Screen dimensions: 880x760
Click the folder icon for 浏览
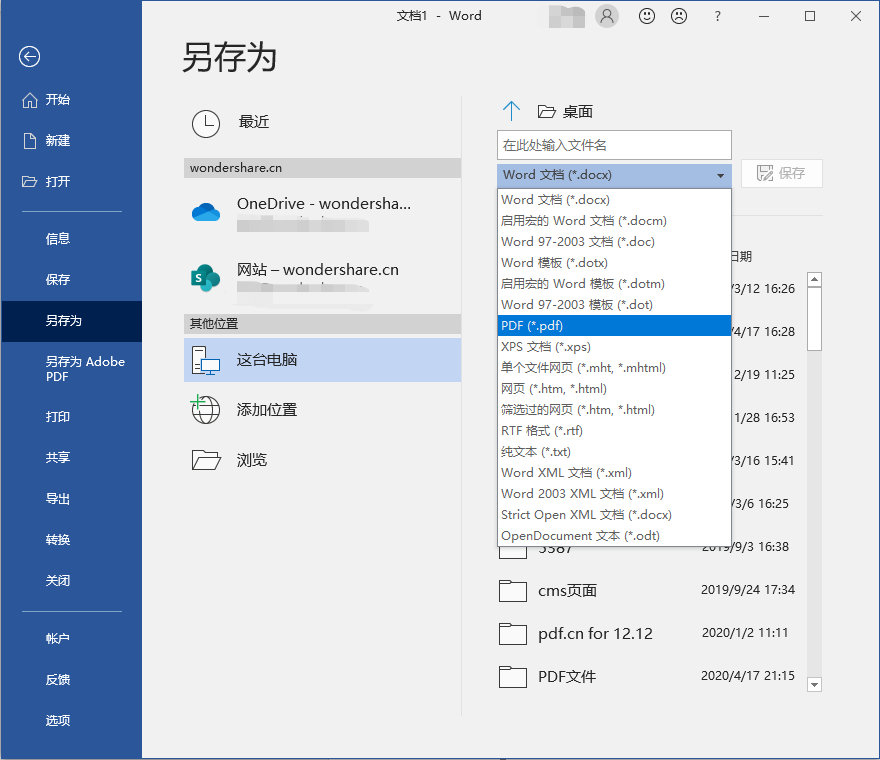(206, 460)
